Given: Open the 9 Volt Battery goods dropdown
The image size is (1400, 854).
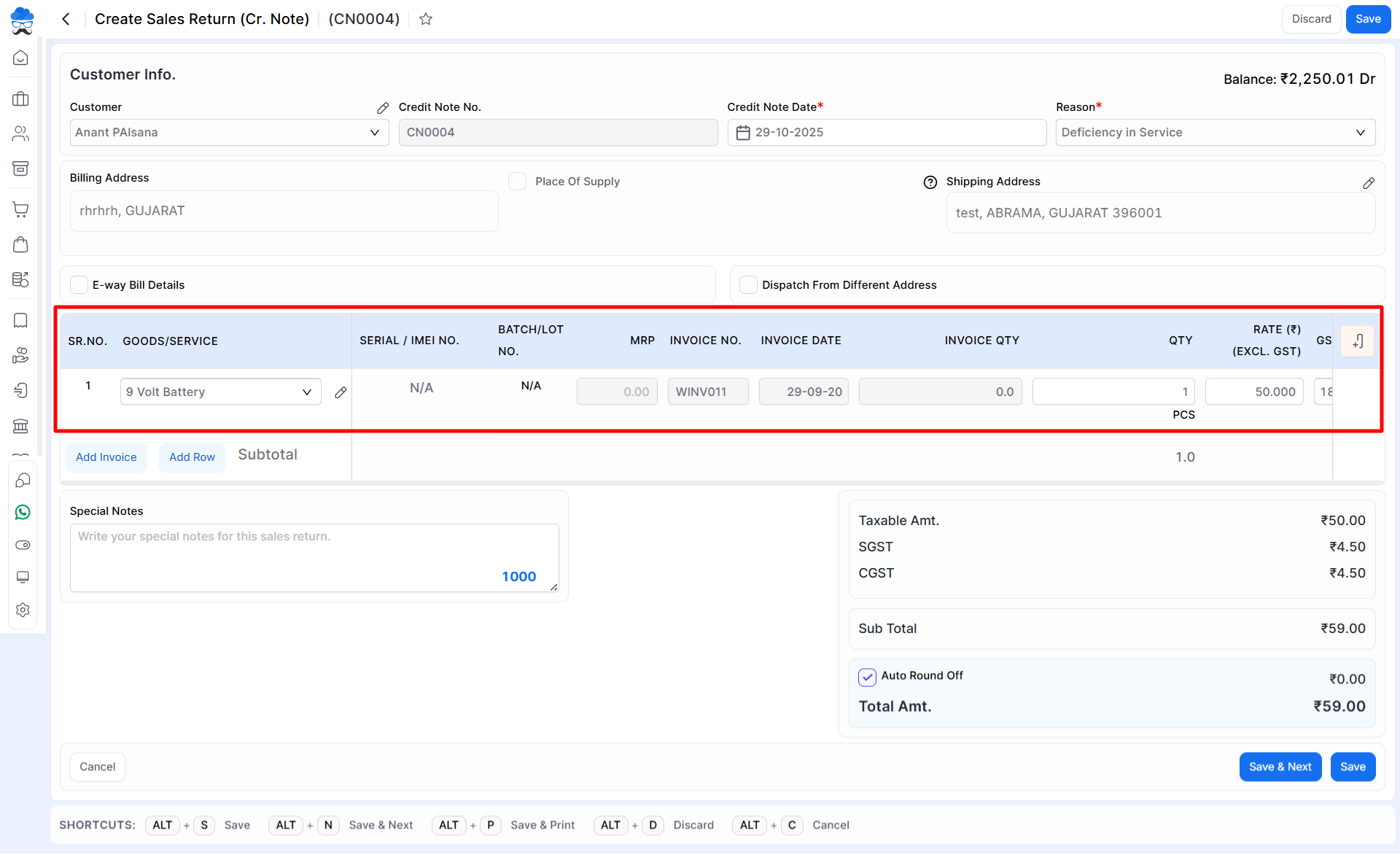Looking at the screenshot, I should pyautogui.click(x=220, y=392).
